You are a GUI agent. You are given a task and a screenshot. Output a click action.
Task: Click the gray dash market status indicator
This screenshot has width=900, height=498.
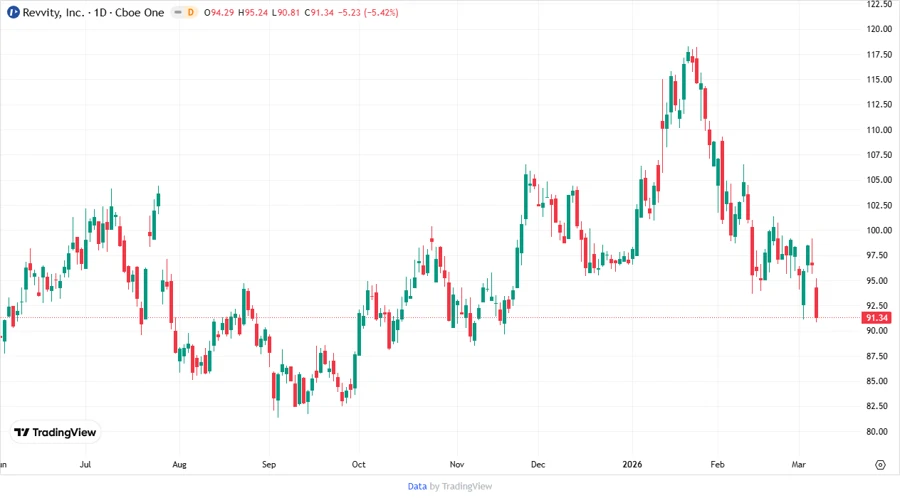click(178, 12)
